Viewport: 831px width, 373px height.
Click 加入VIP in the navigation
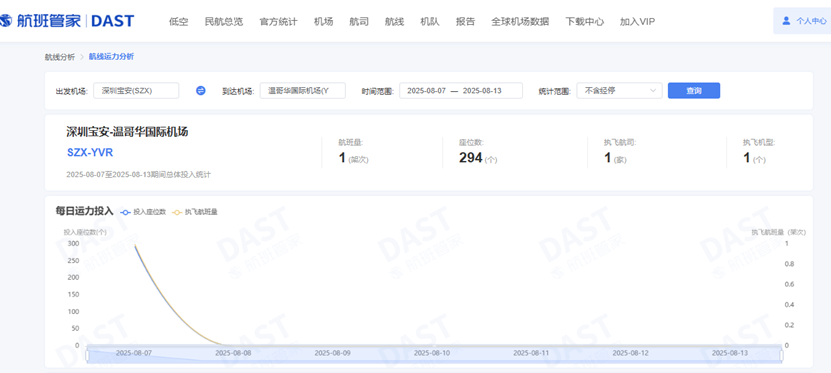pyautogui.click(x=638, y=22)
